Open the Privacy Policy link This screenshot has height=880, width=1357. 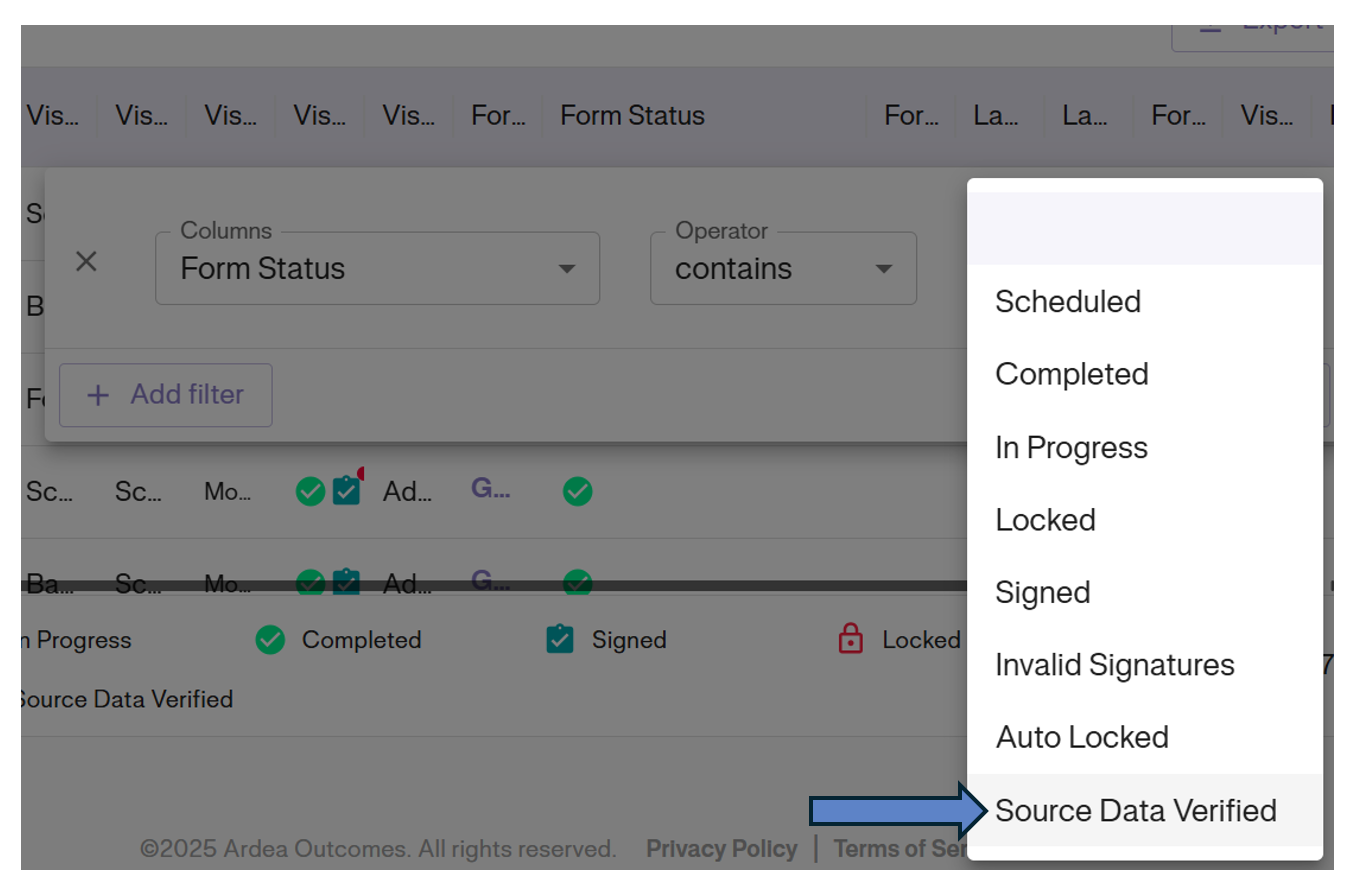[721, 849]
